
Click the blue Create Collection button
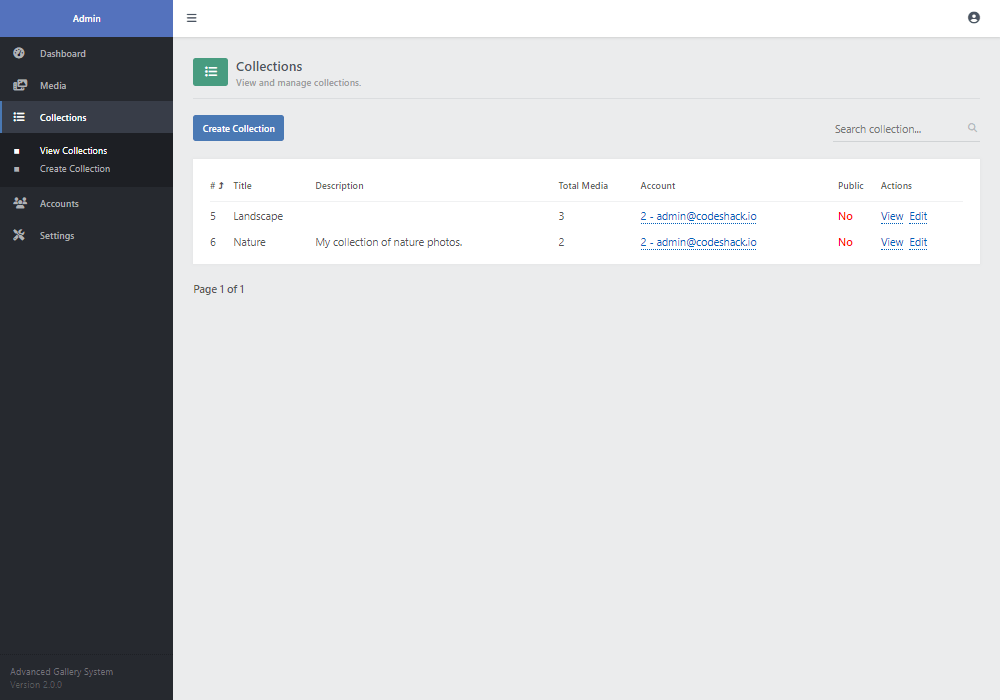[x=239, y=128]
